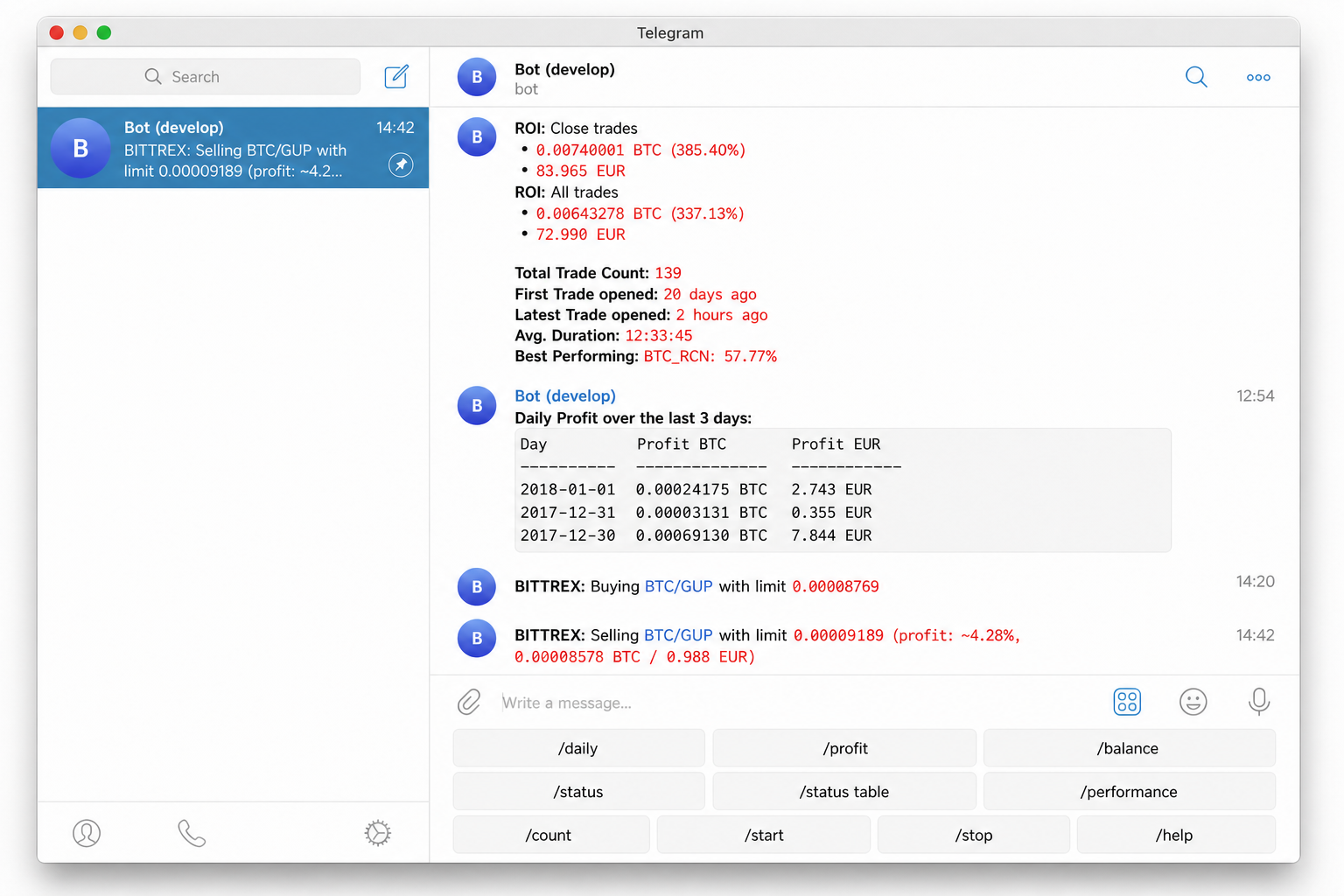The image size is (1344, 896).
Task: Send the /daily bot command
Action: point(578,748)
